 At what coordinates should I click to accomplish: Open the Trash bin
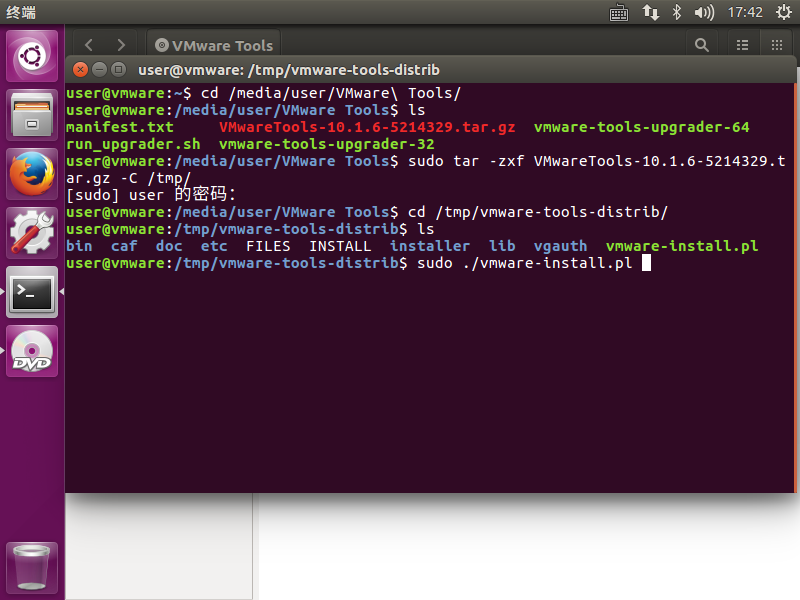[32, 567]
